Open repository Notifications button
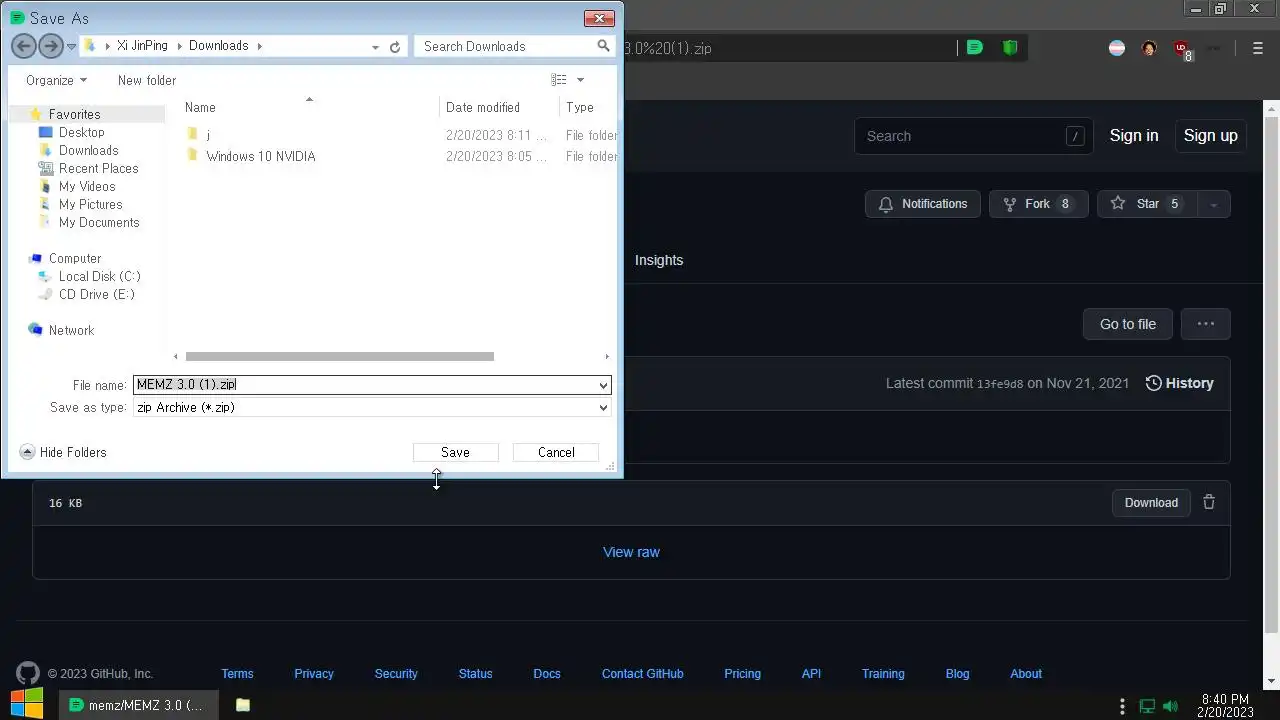 (923, 204)
